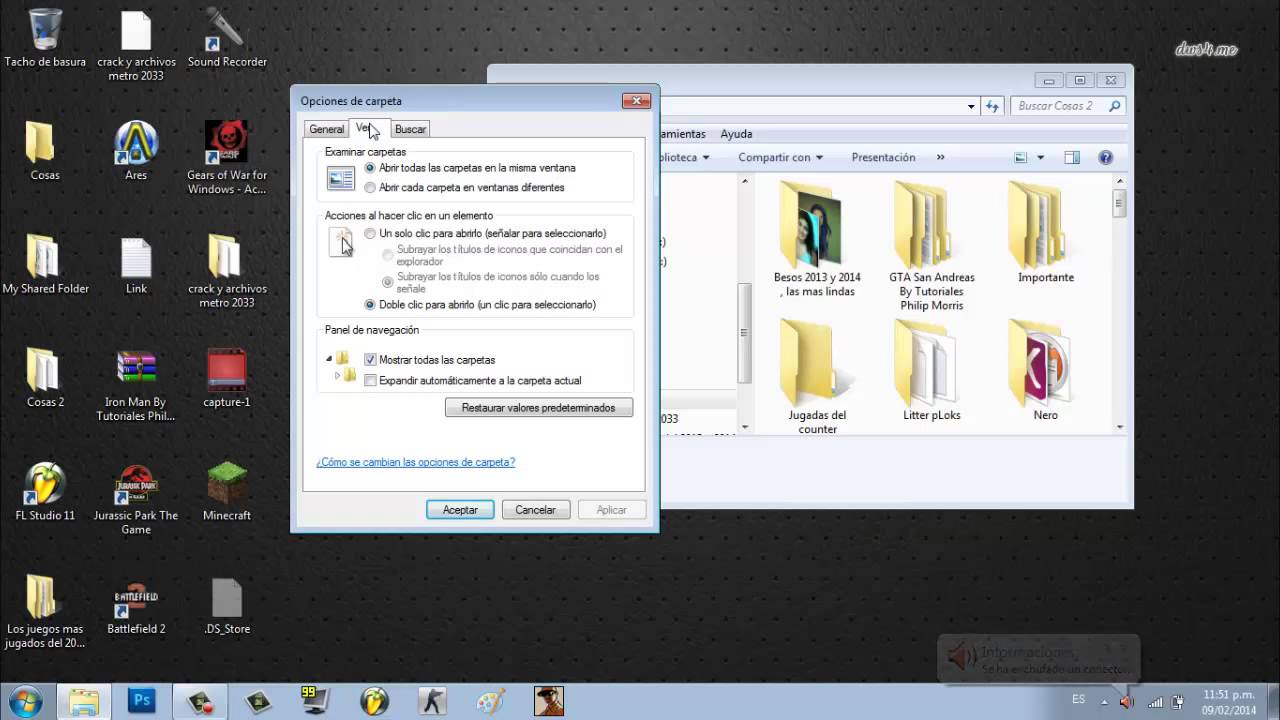This screenshot has width=1280, height=720.
Task: Select the Litter pLoks folder
Action: coord(932,370)
